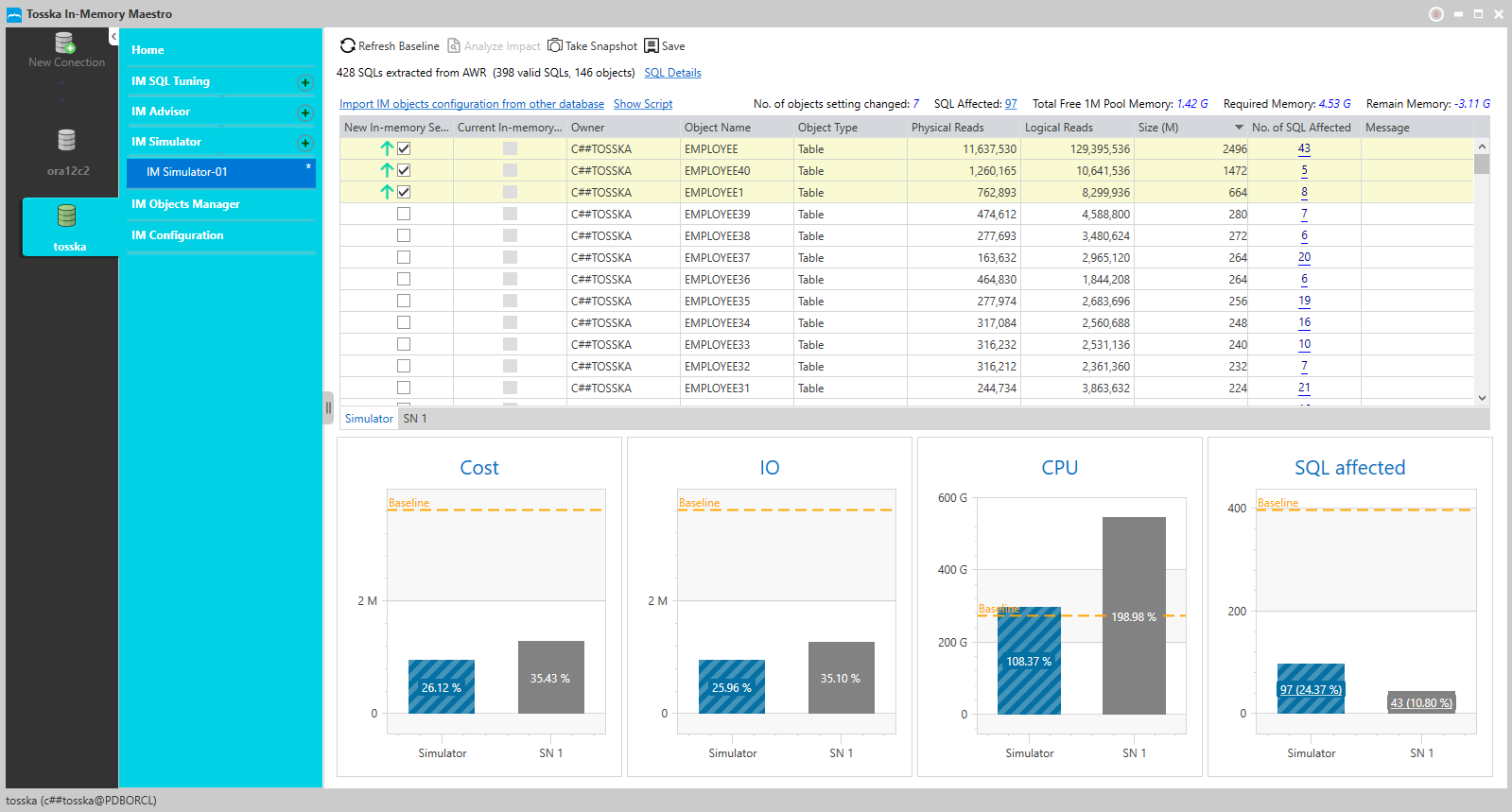1512x812 pixels.
Task: Uncheck the EMPLOYEE row in-memory checkbox
Action: [x=404, y=148]
